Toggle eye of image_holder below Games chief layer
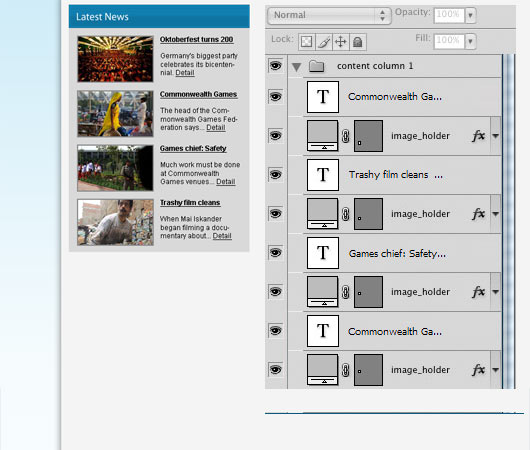The width and height of the screenshot is (530, 450). 275,292
